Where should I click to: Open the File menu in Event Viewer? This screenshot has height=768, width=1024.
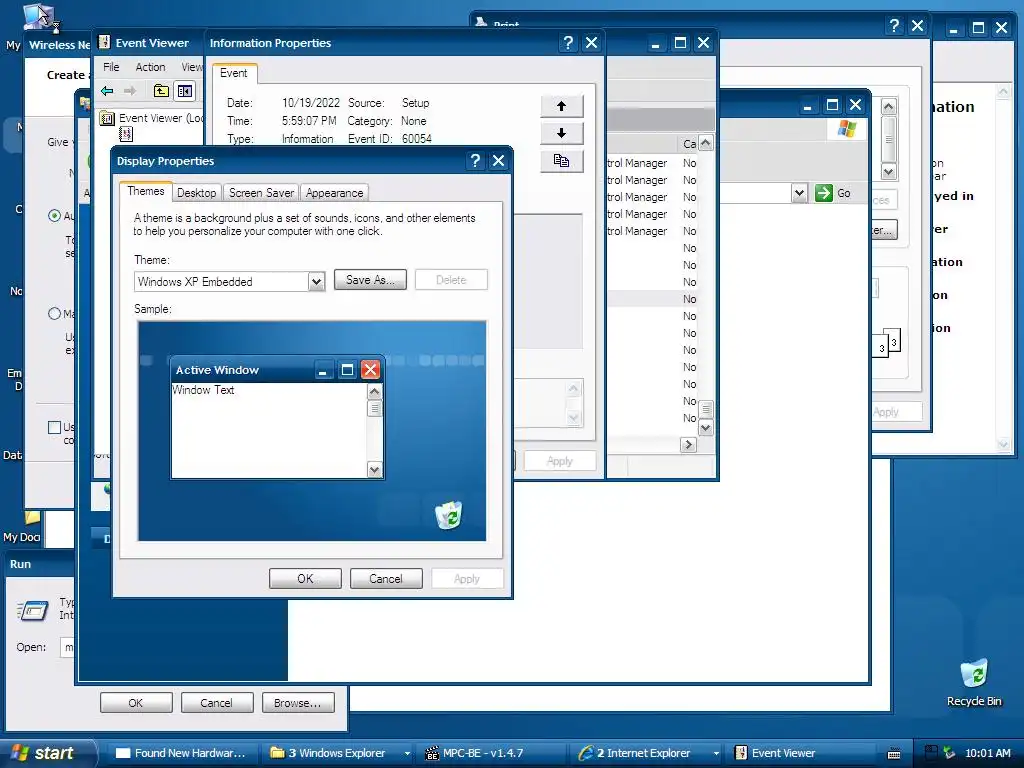pos(112,67)
